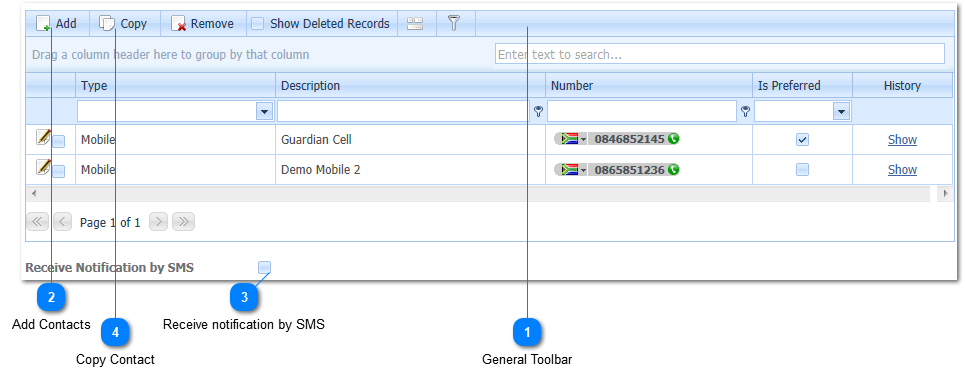The width and height of the screenshot is (965, 383).
Task: Open the Description filter condition icon
Action: pyautogui.click(x=539, y=111)
